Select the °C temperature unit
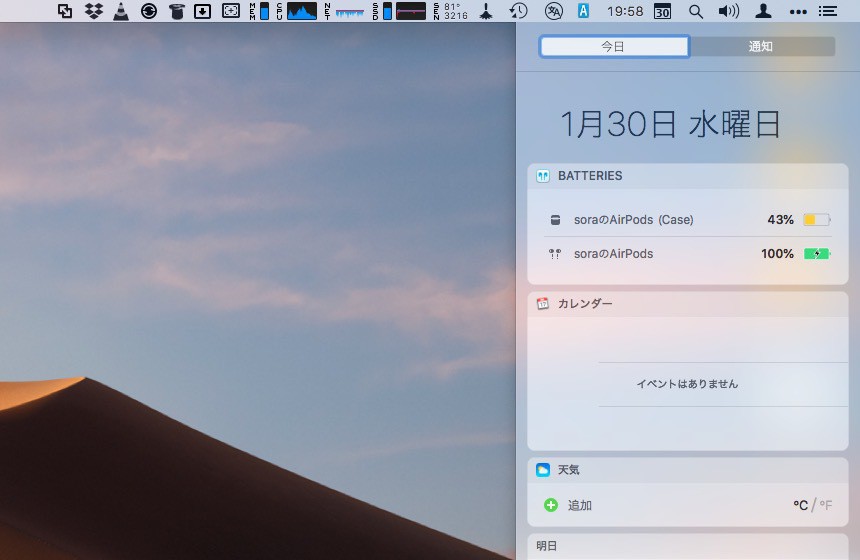The width and height of the screenshot is (860, 560). 800,505
